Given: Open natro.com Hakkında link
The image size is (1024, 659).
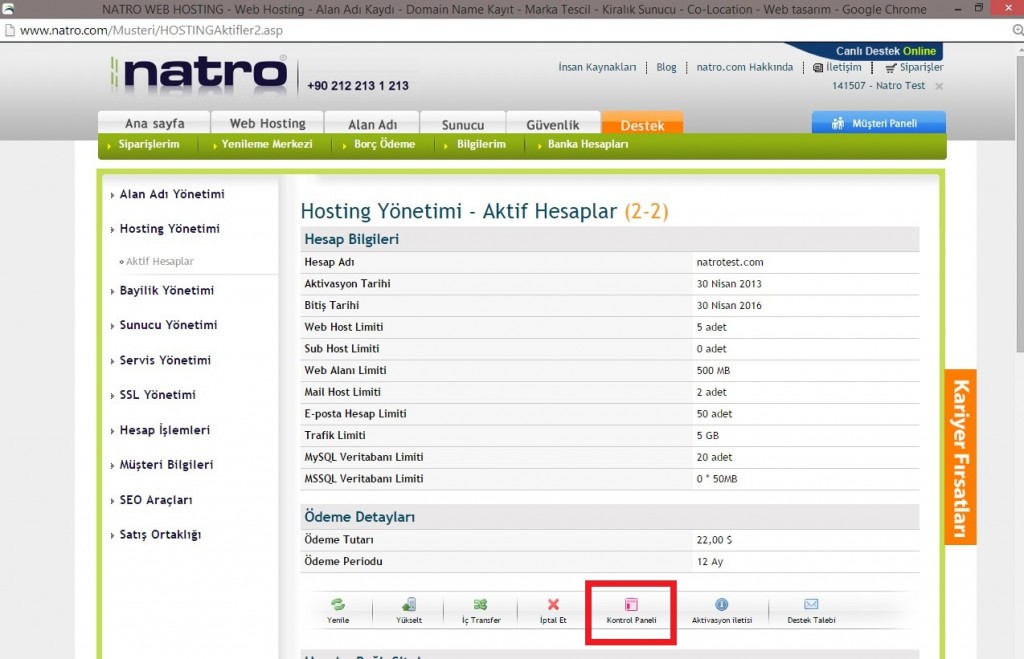Looking at the screenshot, I should tap(744, 67).
